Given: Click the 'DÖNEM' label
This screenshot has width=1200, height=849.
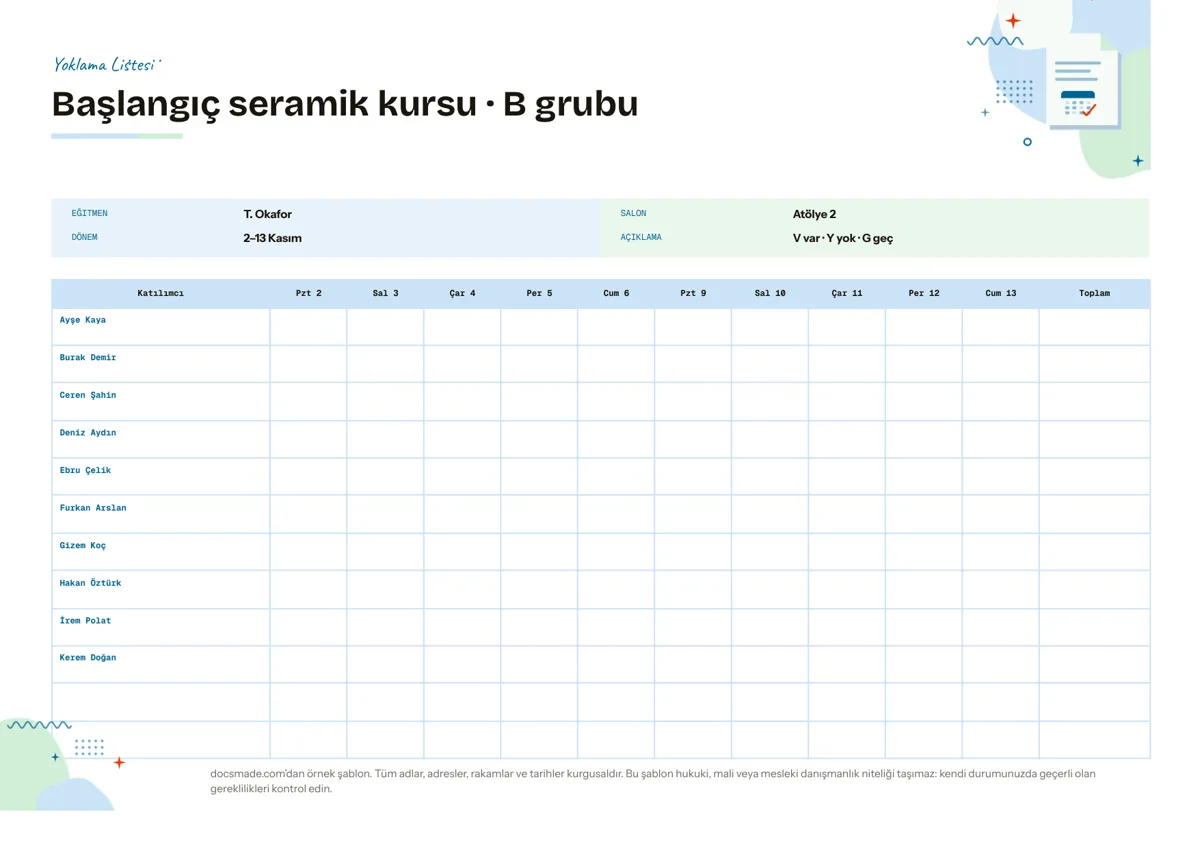Looking at the screenshot, I should pyautogui.click(x=84, y=238).
